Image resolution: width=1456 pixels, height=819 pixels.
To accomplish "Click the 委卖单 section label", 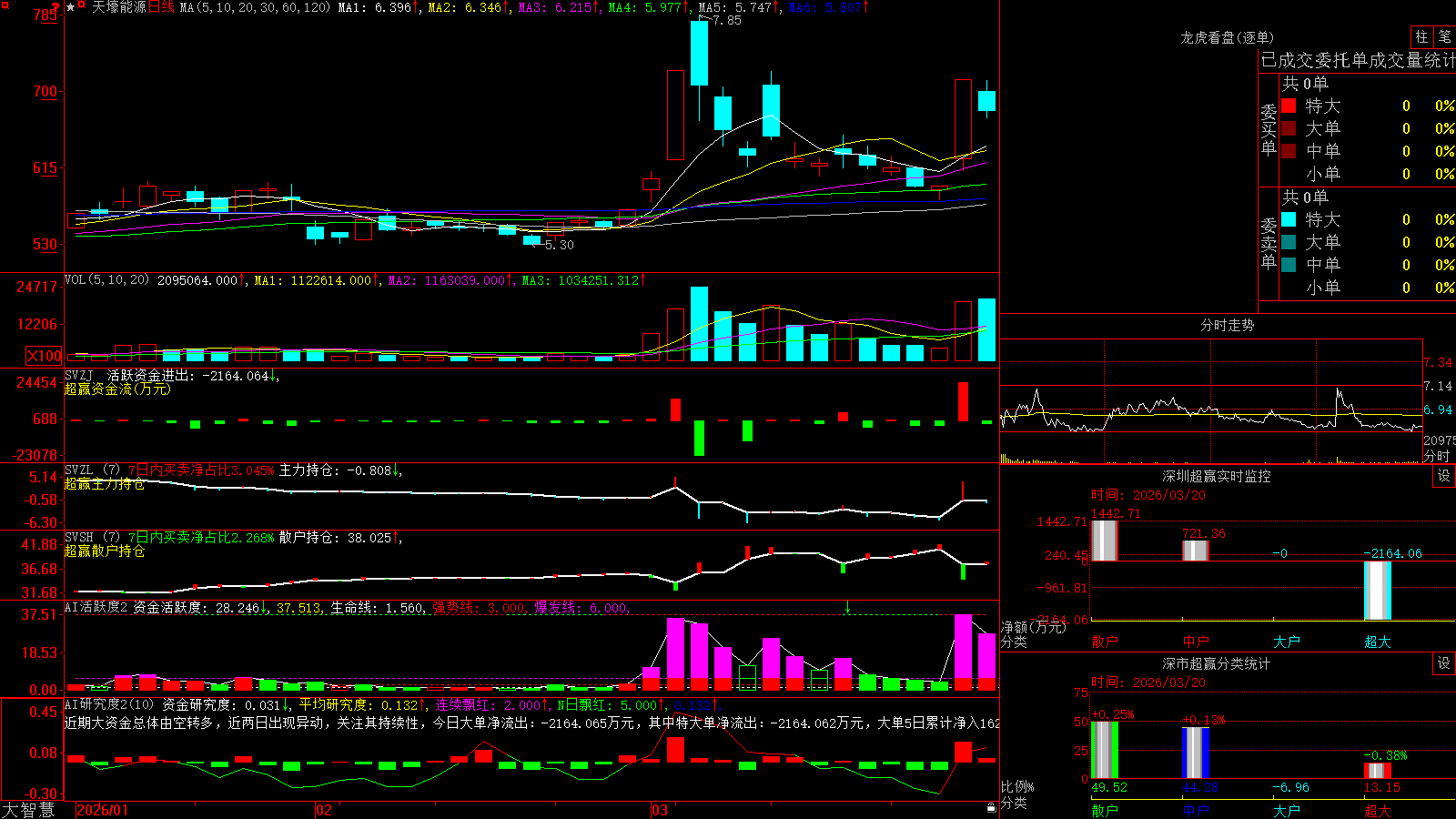I will [1269, 244].
